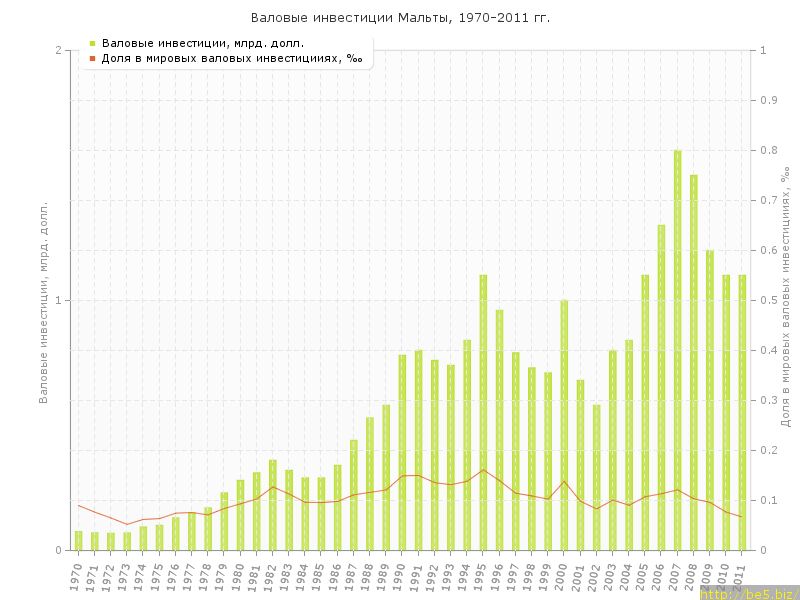Click the left axis title 'Валовые инвестиции, млрд. долл.'
The image size is (800, 600).
(x=43, y=302)
